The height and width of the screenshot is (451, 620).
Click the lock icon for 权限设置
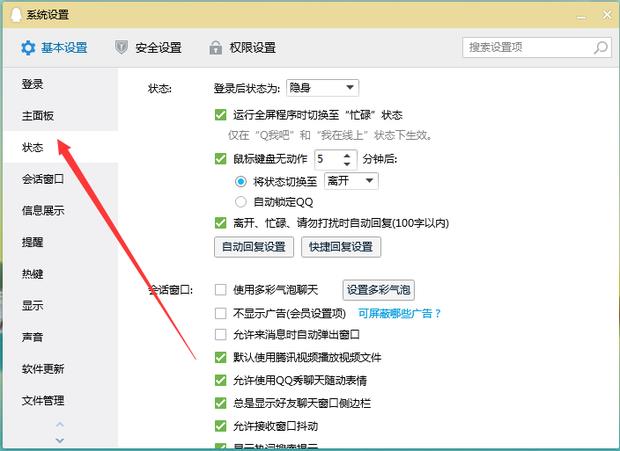pos(216,47)
